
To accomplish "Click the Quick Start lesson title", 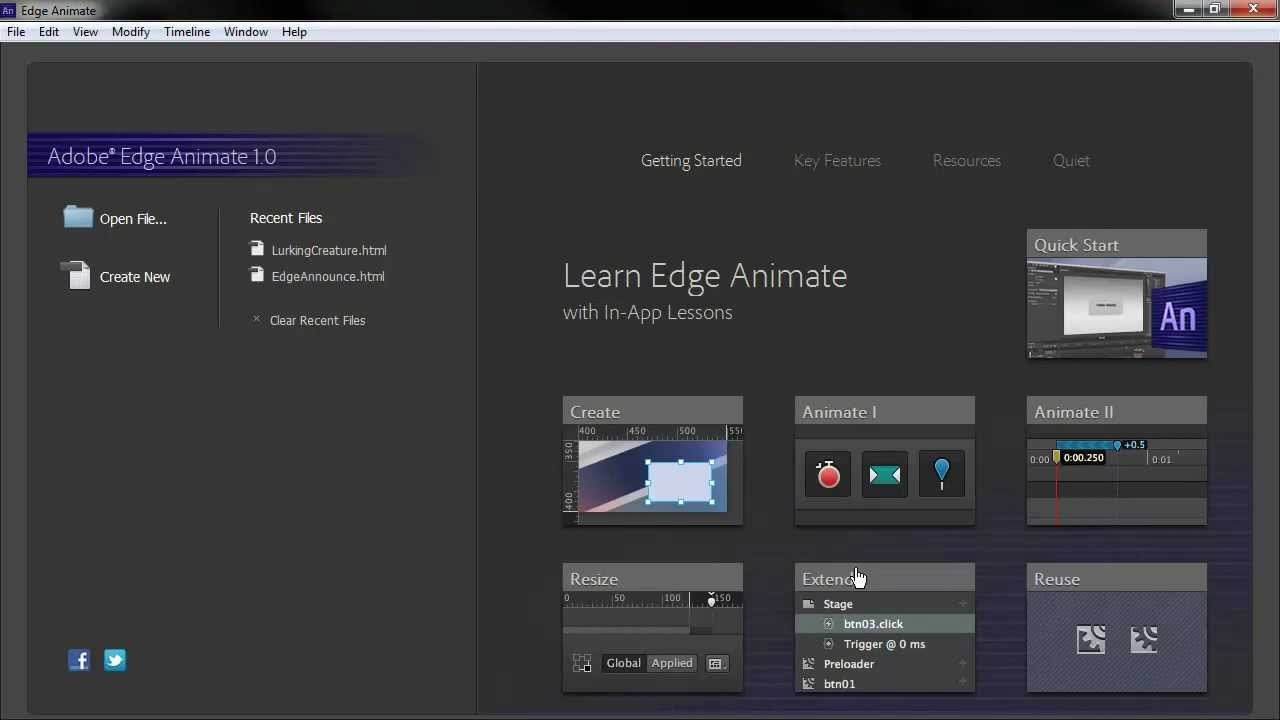I will [x=1076, y=245].
